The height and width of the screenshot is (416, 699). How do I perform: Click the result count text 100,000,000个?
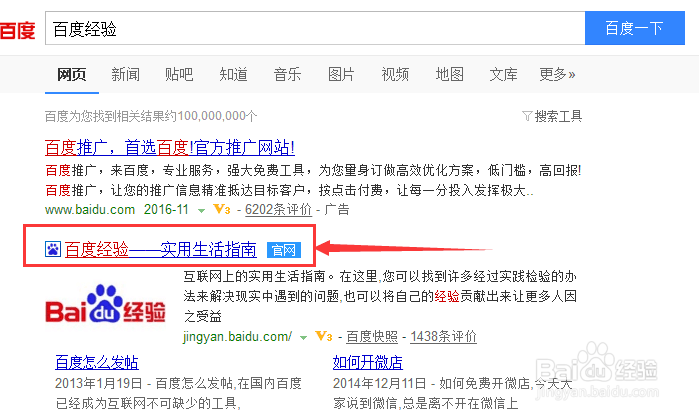217,116
